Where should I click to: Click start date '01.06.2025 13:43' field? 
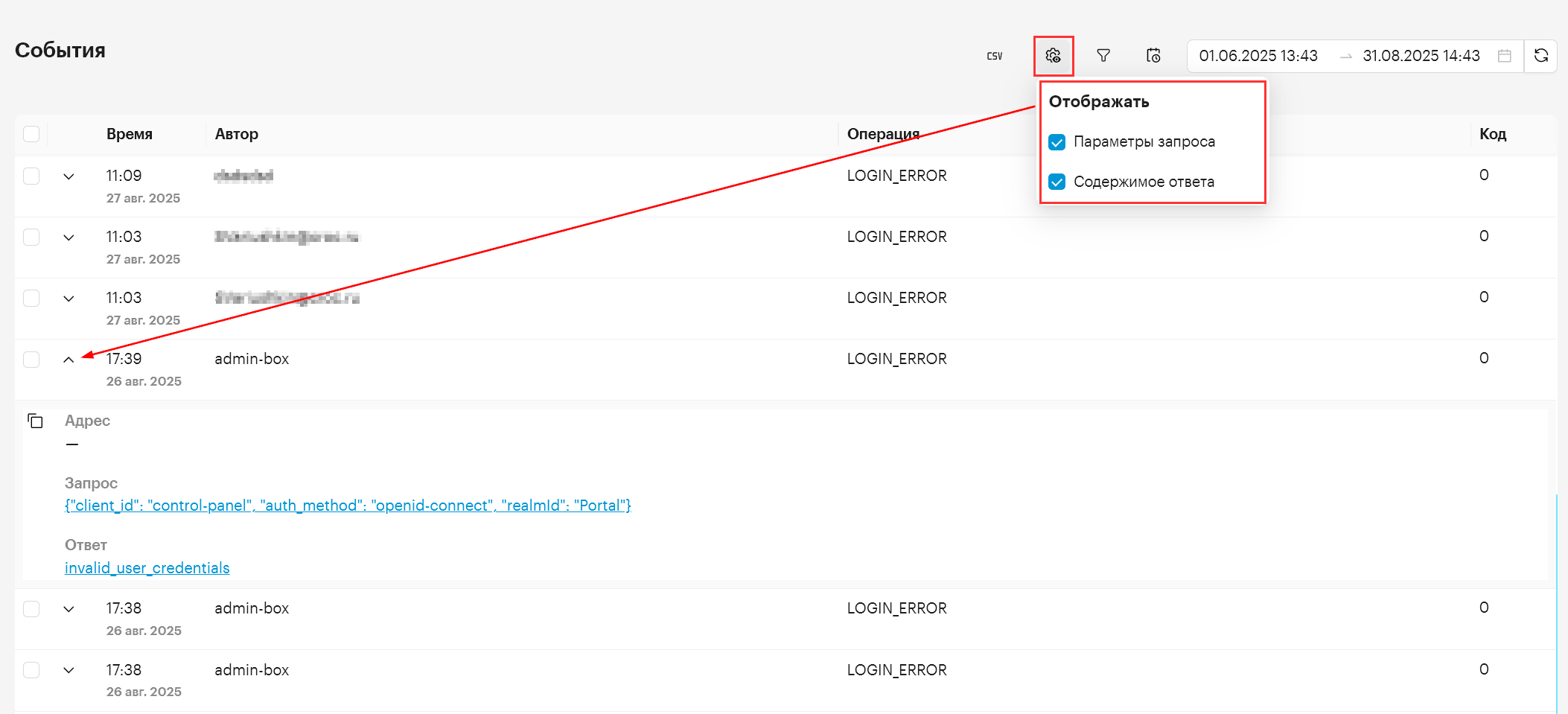[x=1258, y=56]
